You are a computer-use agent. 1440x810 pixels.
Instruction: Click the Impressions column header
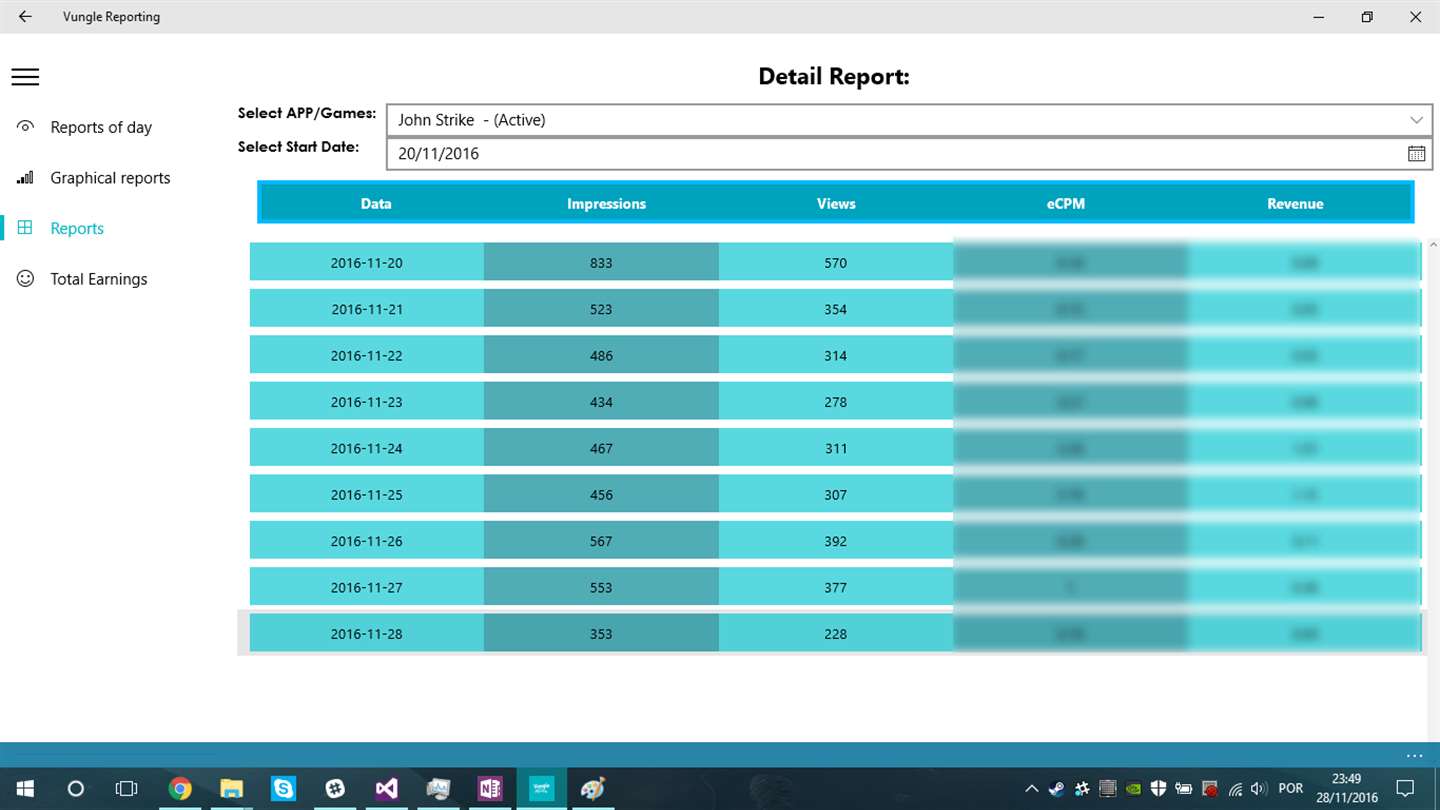tap(606, 203)
